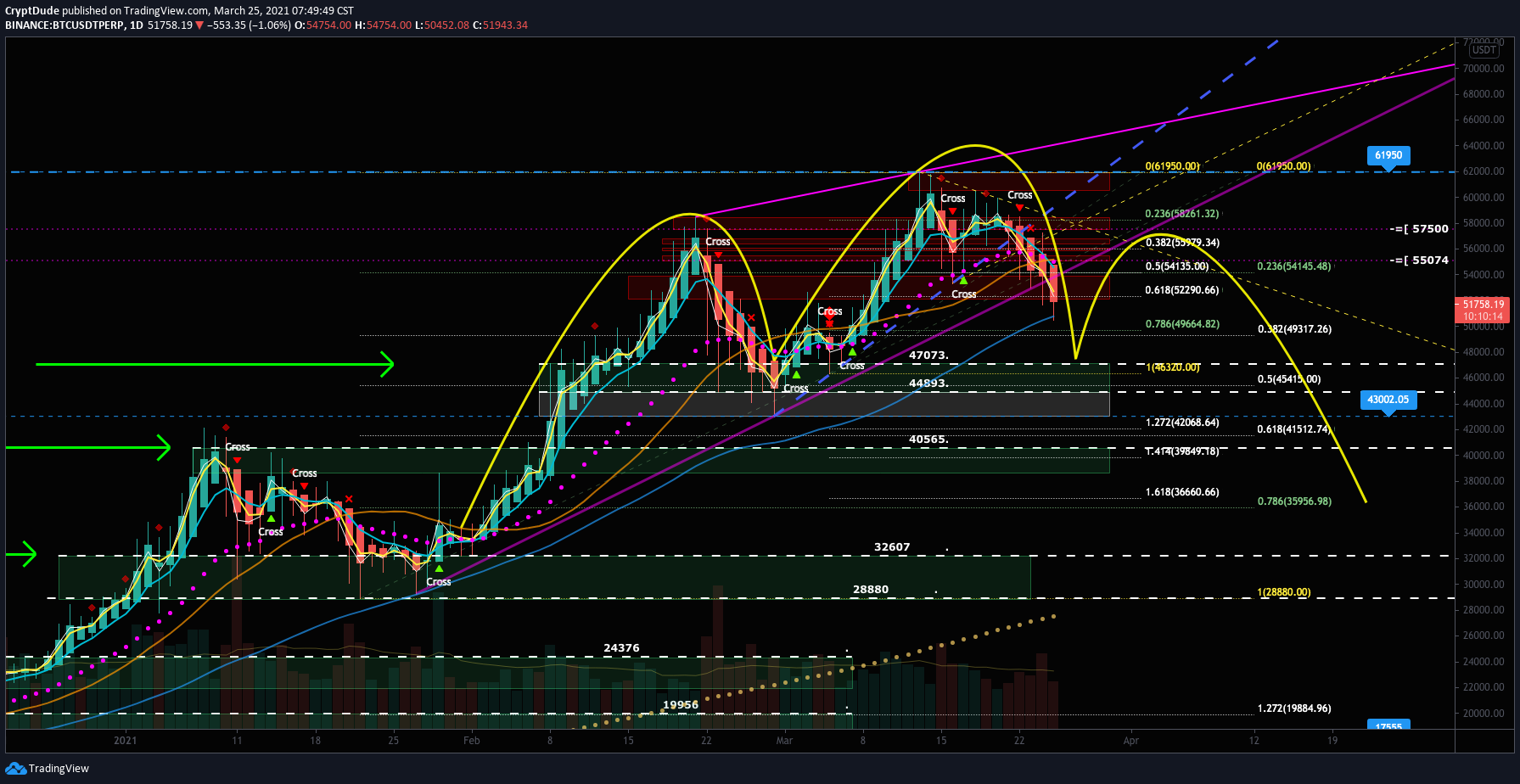Click the USDT currency label on price axis
Screen dimensions: 1520x784
[1484, 51]
